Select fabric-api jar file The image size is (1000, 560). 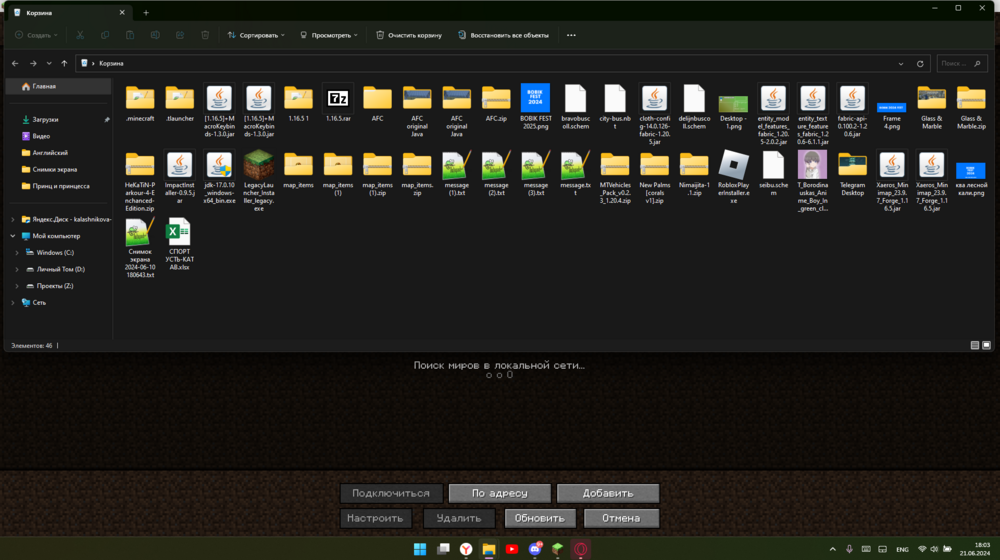pyautogui.click(x=852, y=111)
